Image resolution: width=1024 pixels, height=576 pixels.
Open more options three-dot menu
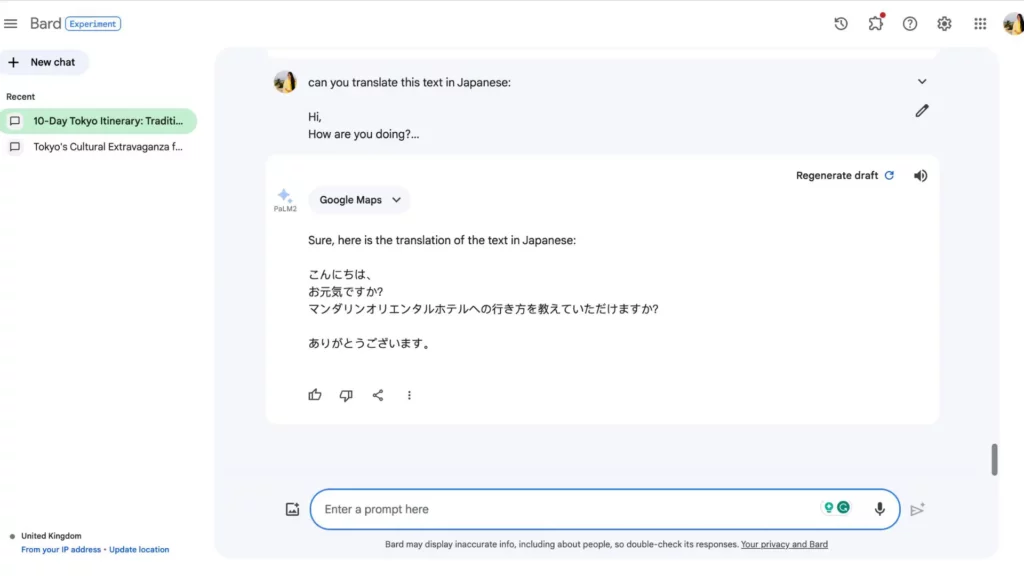coord(409,395)
